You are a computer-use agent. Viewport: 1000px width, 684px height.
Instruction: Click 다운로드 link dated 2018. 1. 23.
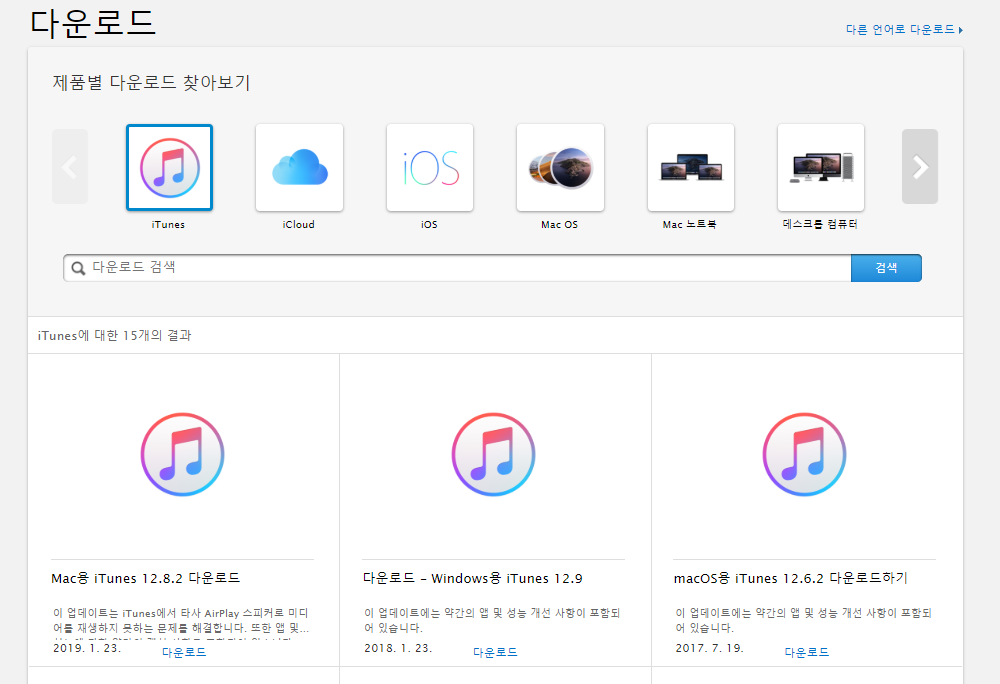tap(495, 652)
